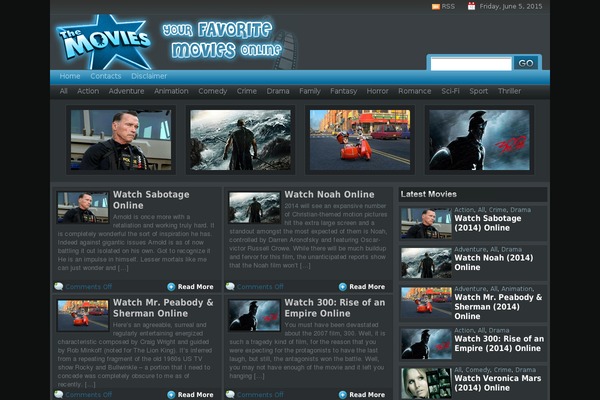Click the small Noah post thumbnail
Image resolution: width=600 pixels, height=400 pixels.
pyautogui.click(x=254, y=207)
